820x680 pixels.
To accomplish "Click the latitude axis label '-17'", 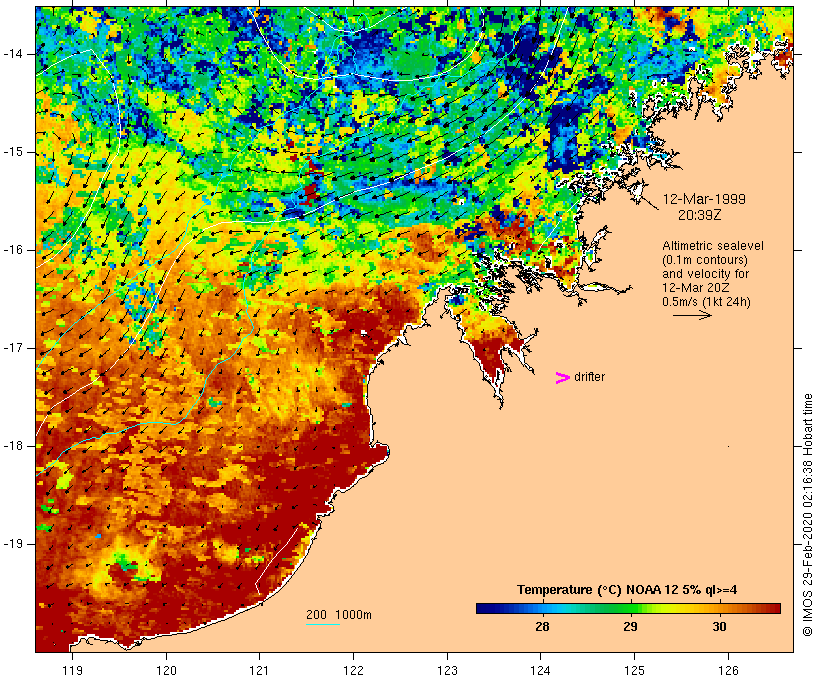I will click(13, 348).
